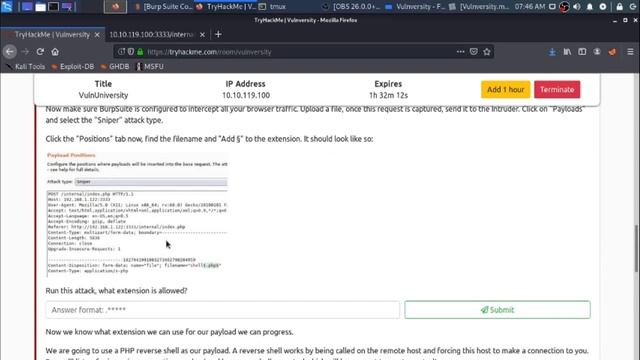Save the page to Pocket
This screenshot has height=360, width=640.
473,52
